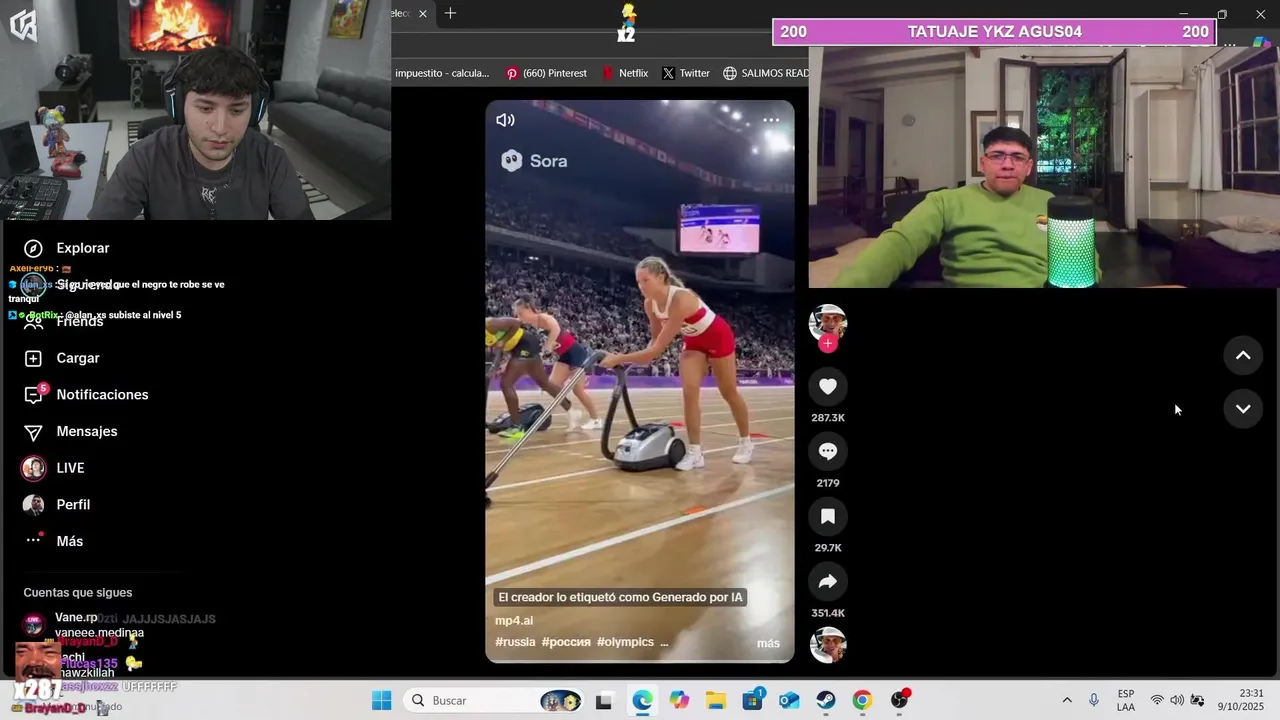Open the impuestito calculadora bookmark
The image size is (1280, 720).
click(442, 73)
